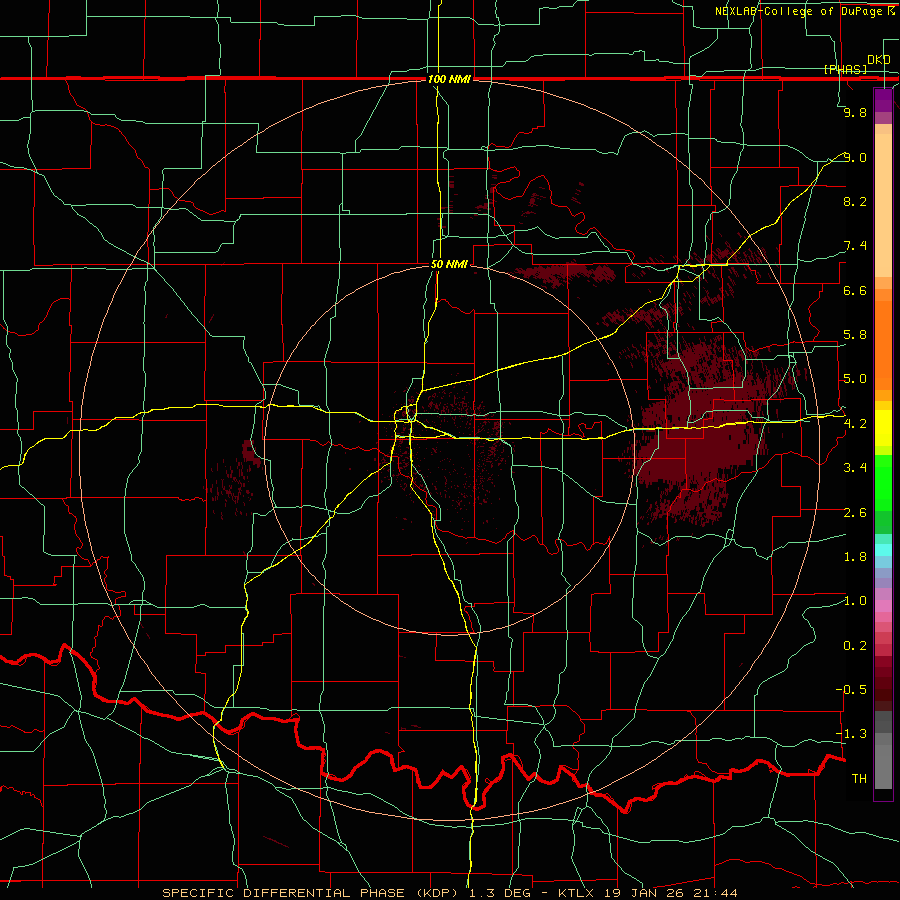The width and height of the screenshot is (900, 900).
Task: Click the 2.6 scale value
Action: click(855, 513)
